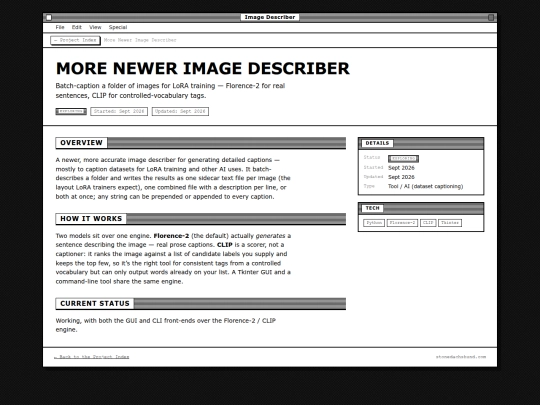The height and width of the screenshot is (405, 540).
Task: Click the 'Updated: Sept 2026' badge
Action: [x=180, y=111]
